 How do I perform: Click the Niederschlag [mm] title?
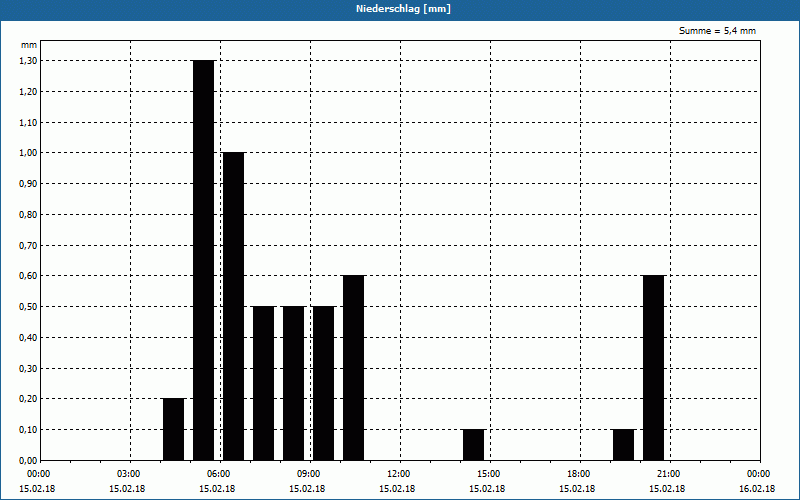[403, 9]
